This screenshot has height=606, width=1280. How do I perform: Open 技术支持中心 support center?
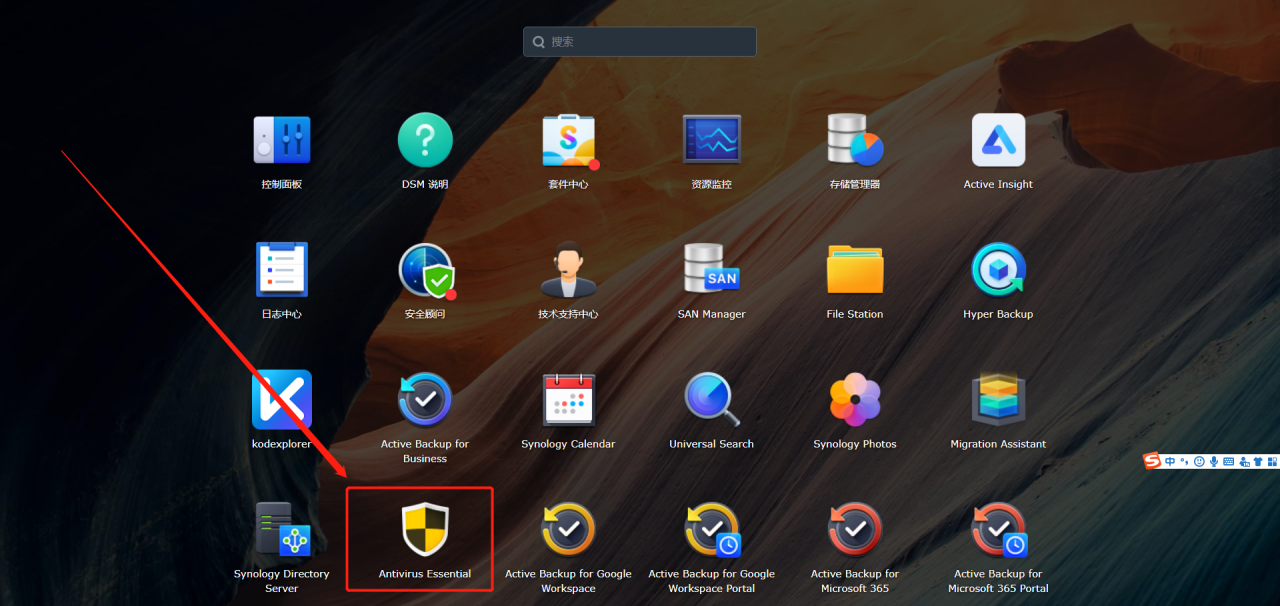[x=568, y=269]
